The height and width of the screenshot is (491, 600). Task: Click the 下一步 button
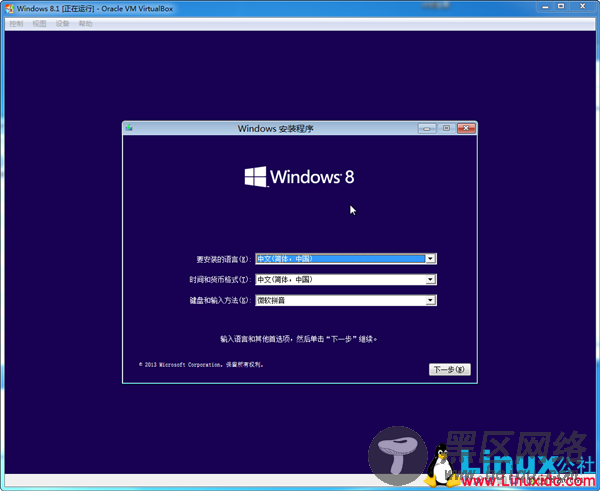[450, 369]
